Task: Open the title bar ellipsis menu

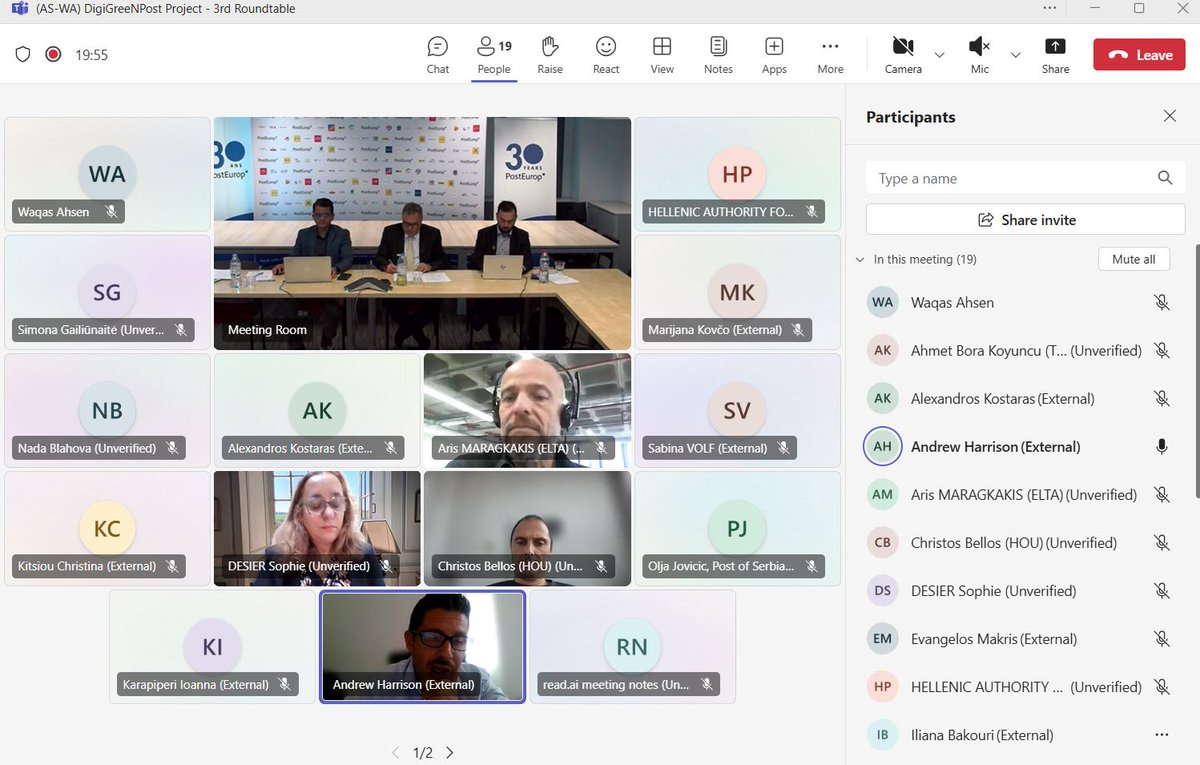Action: (x=1049, y=8)
